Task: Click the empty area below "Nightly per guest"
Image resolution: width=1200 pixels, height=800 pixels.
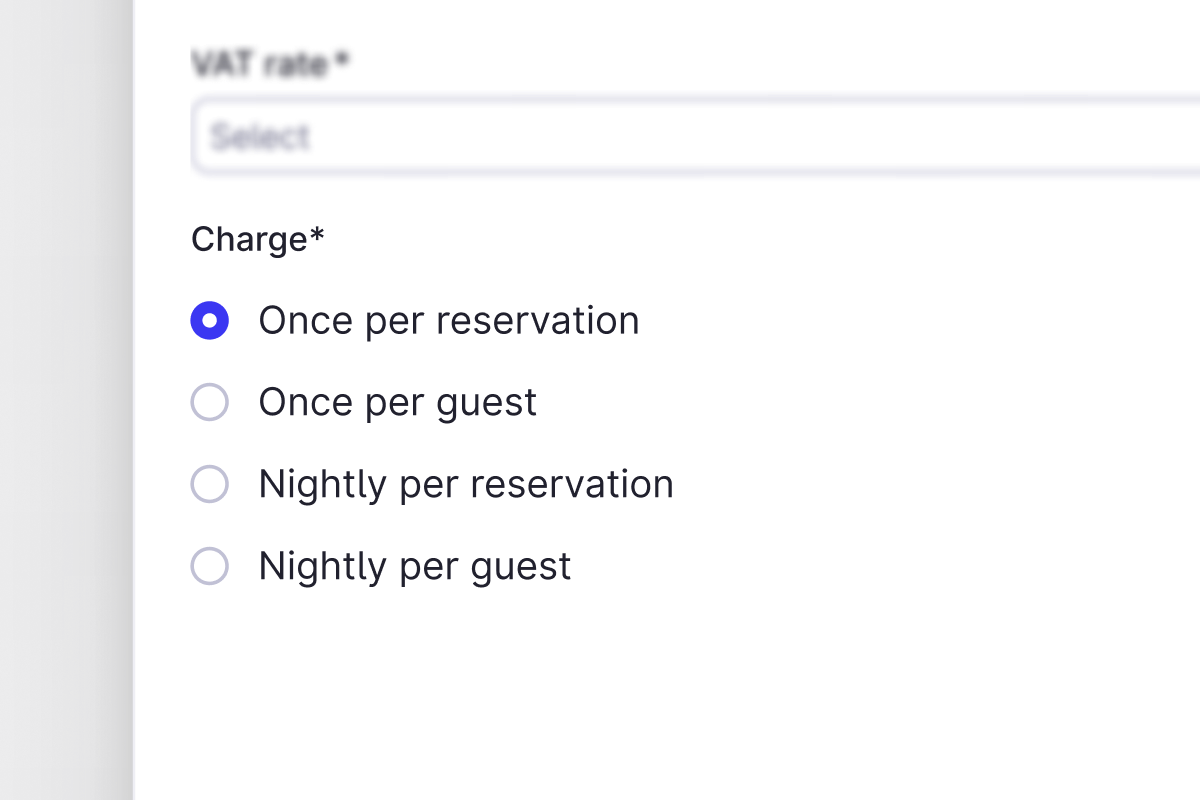Action: (600, 690)
